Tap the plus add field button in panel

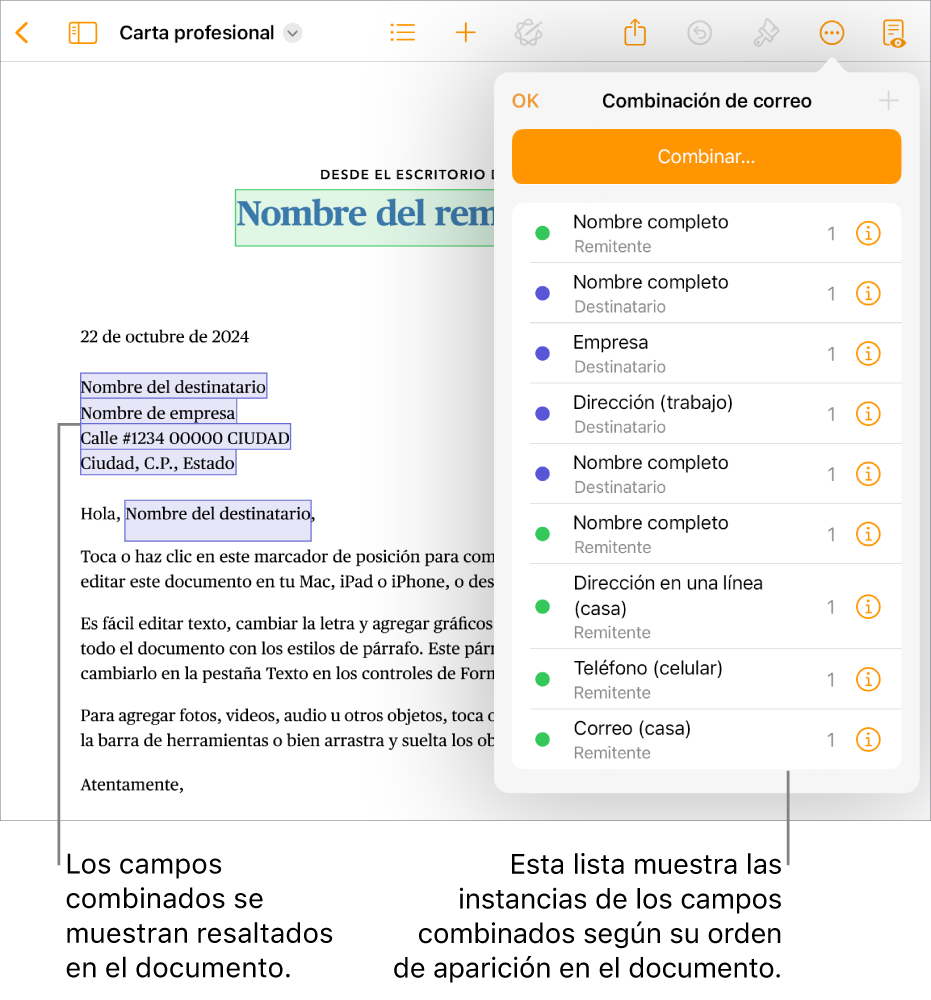tap(888, 101)
